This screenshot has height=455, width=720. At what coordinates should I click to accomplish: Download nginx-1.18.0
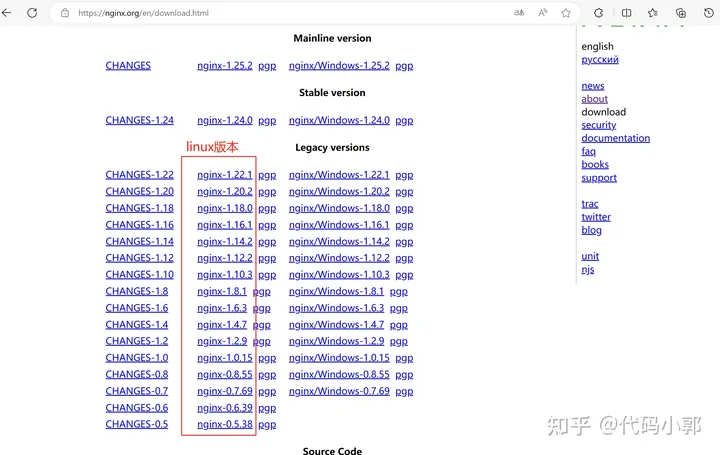point(225,208)
